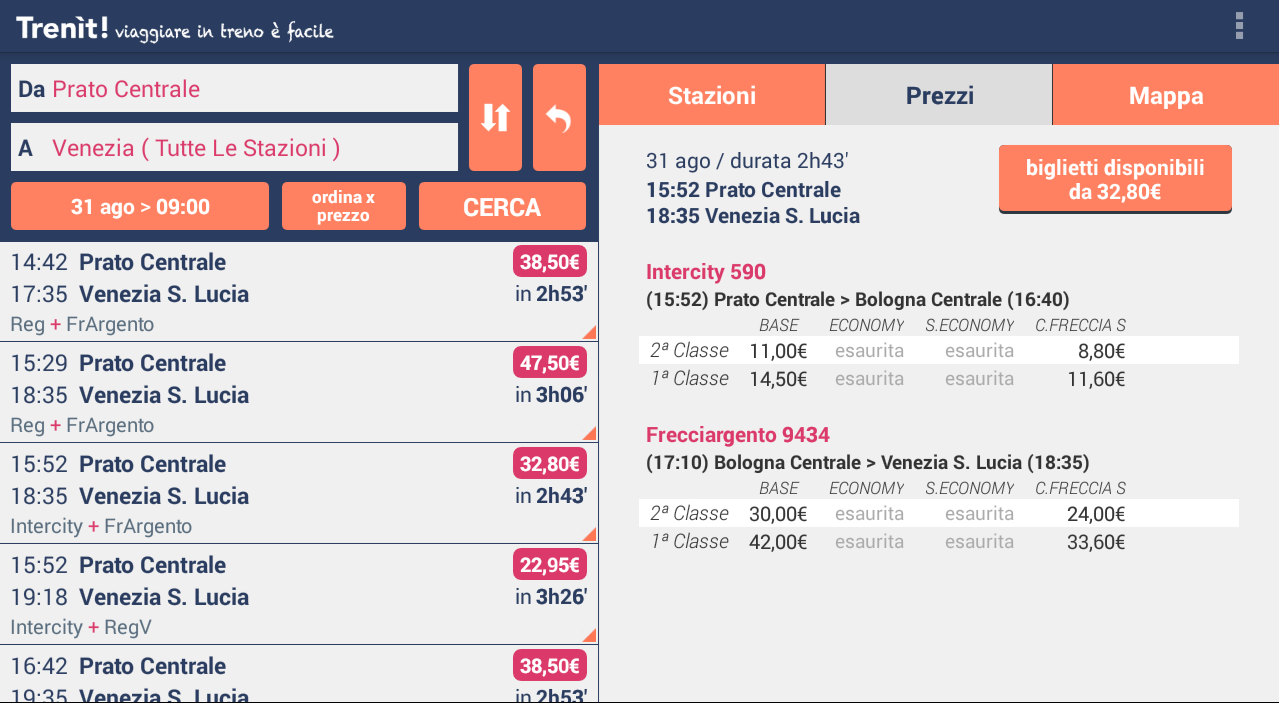1279x703 pixels.
Task: Select the 38,50€ price badge at 14:42
Action: tap(550, 262)
